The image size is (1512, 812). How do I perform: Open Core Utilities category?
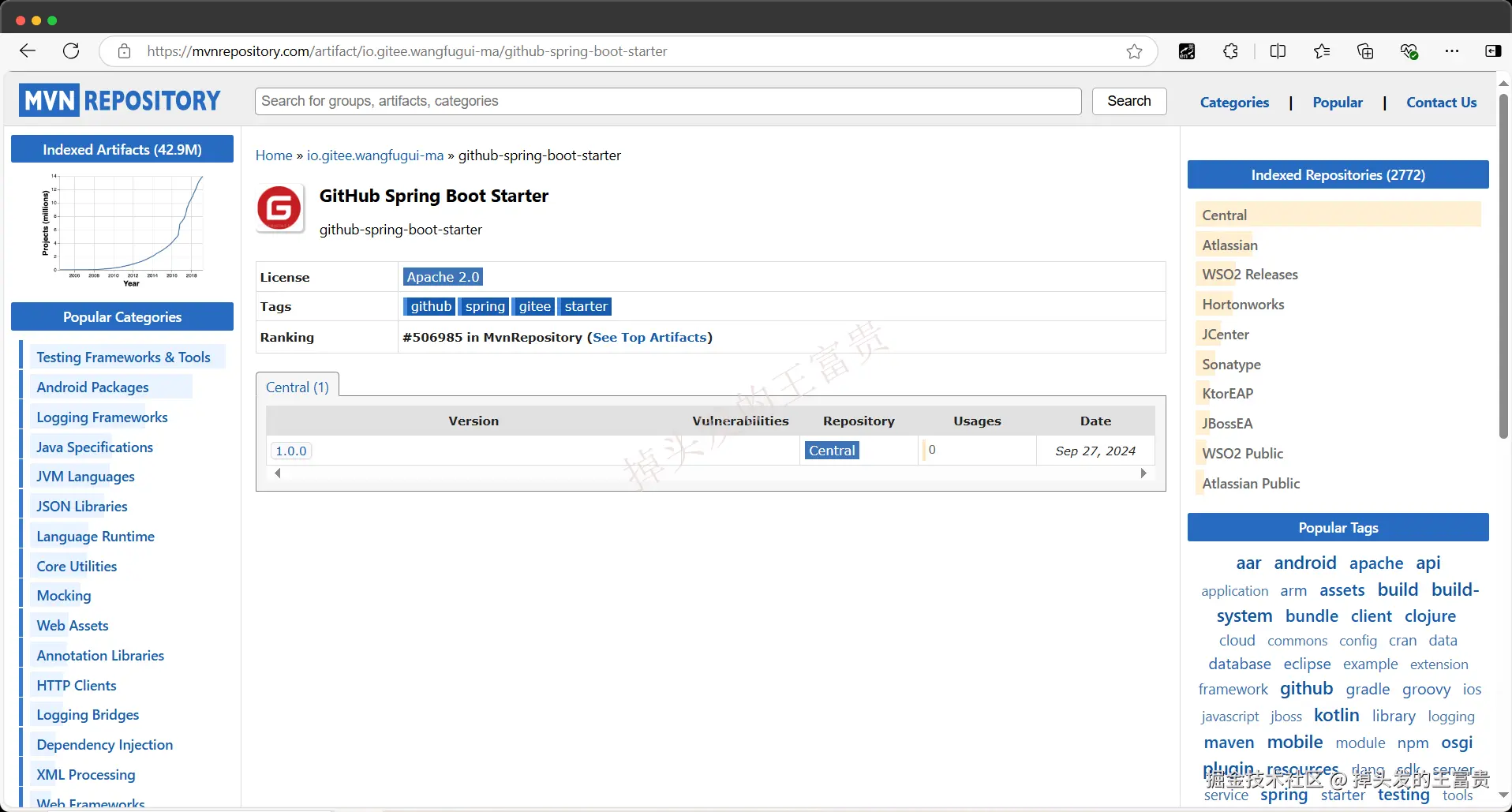click(x=77, y=567)
